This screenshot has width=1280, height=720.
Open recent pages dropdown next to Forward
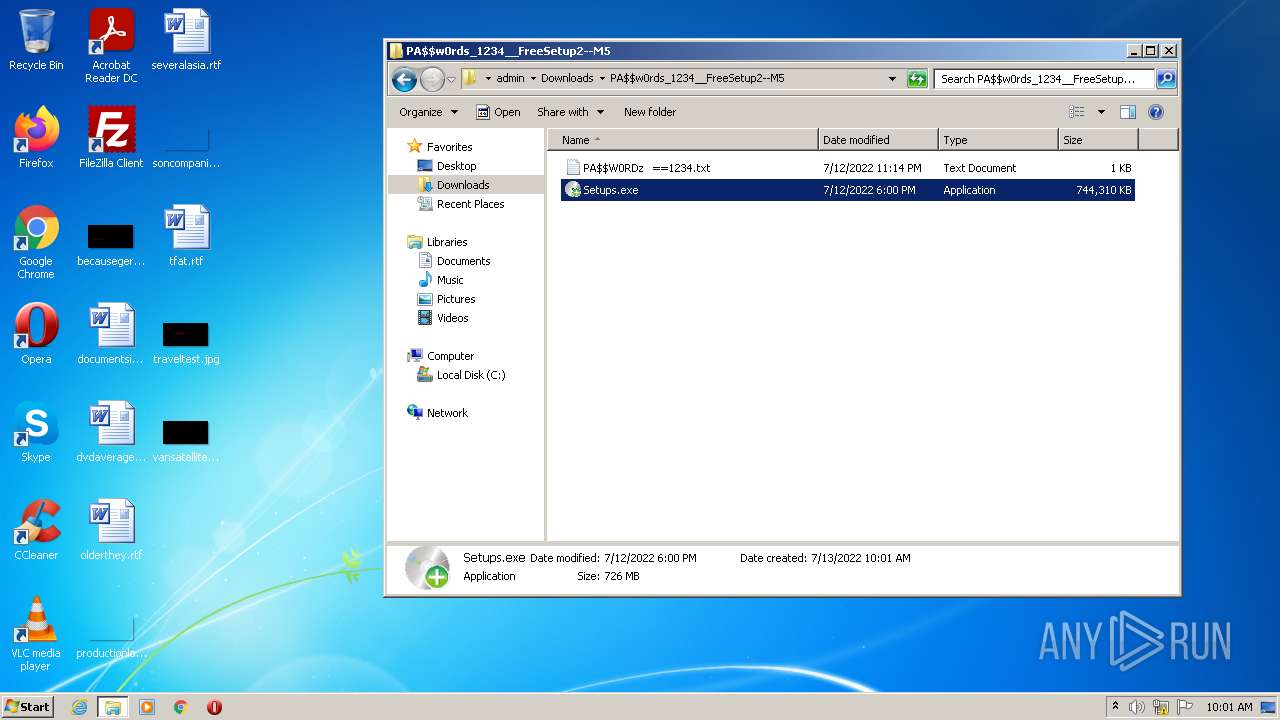click(451, 79)
